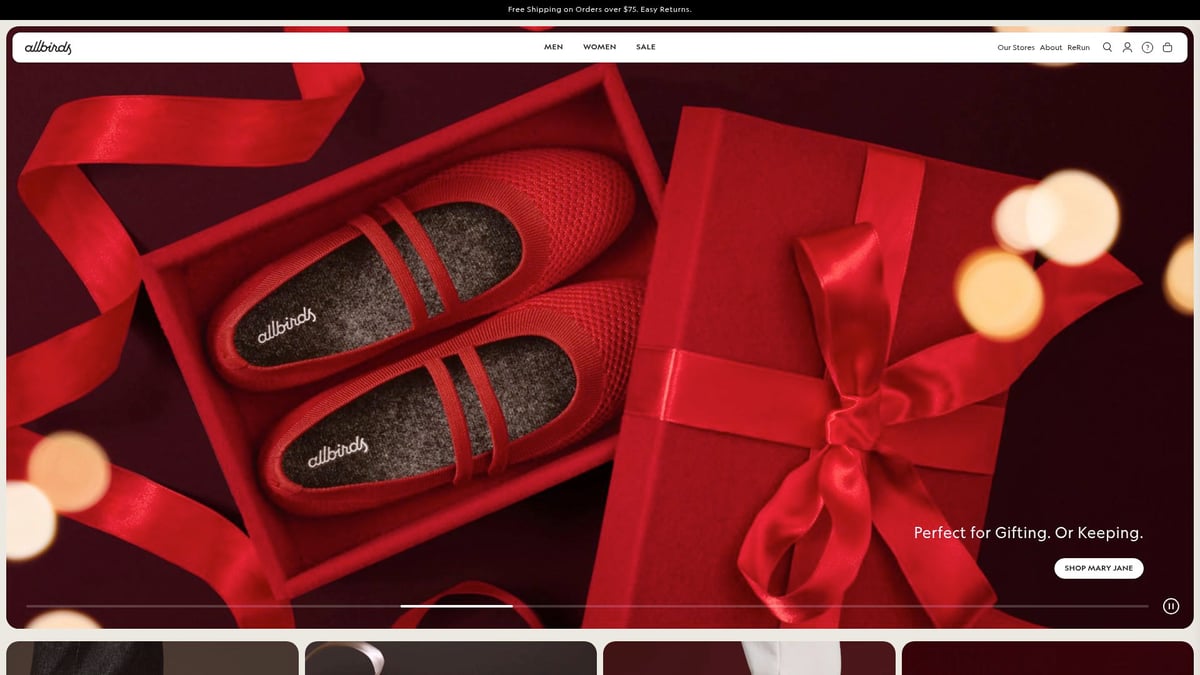This screenshot has width=1200, height=675.
Task: Go to the SALE menu item
Action: pos(646,47)
